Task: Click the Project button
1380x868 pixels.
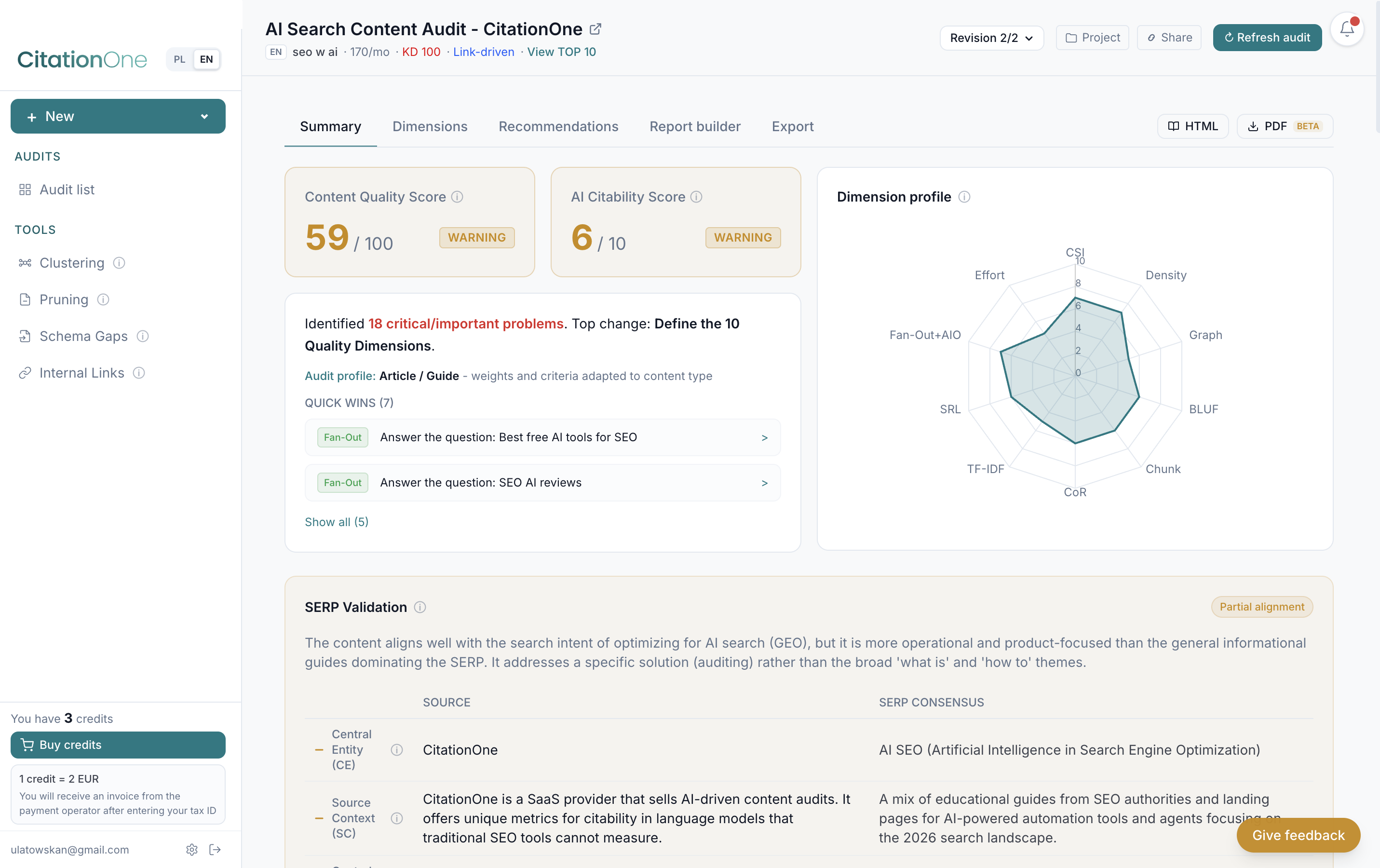Action: [x=1092, y=37]
